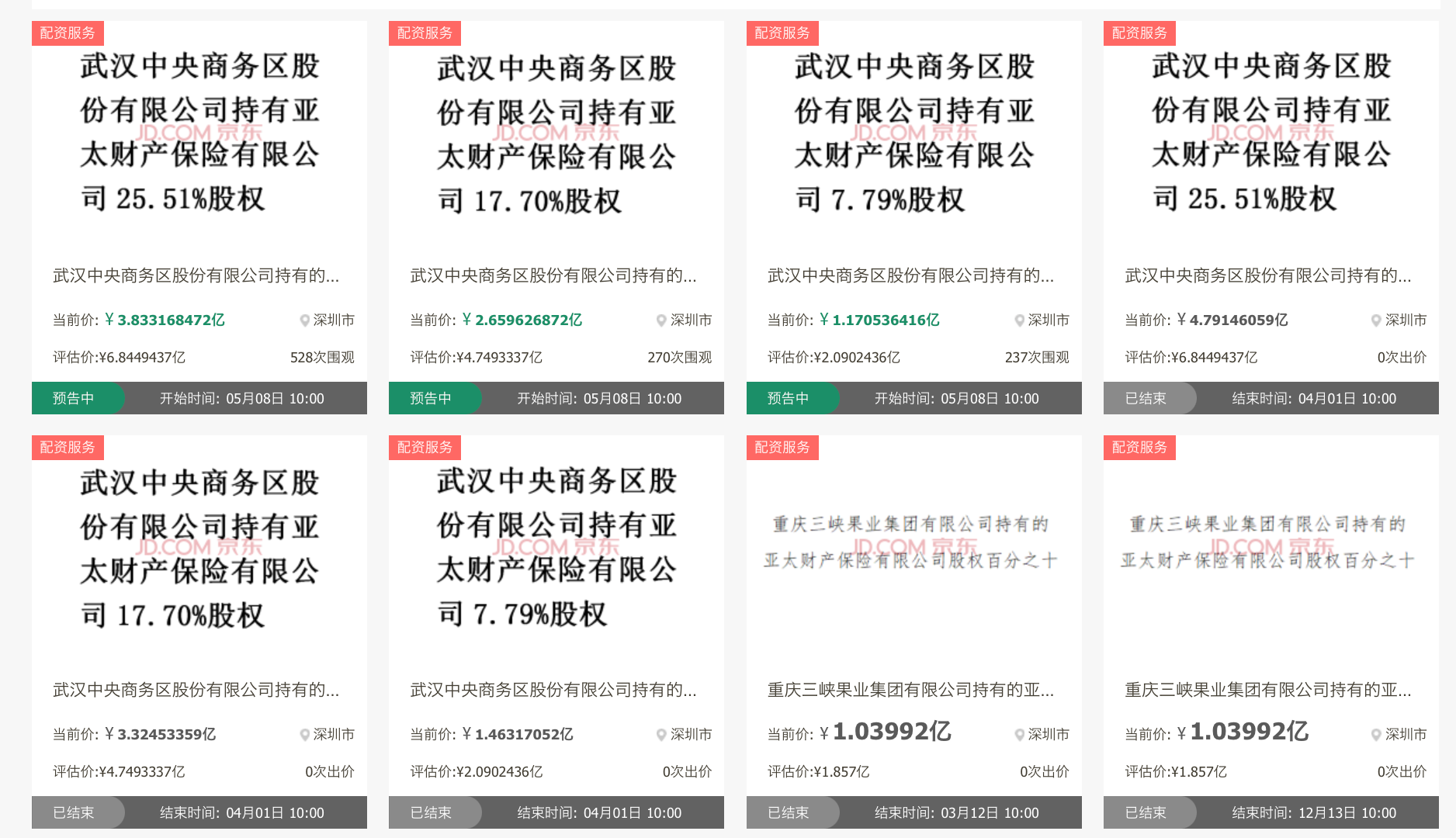This screenshot has height=838, width=1456.
Task: Open the 17.70% equity thumbnail ended 04月01日
Action: (x=199, y=548)
